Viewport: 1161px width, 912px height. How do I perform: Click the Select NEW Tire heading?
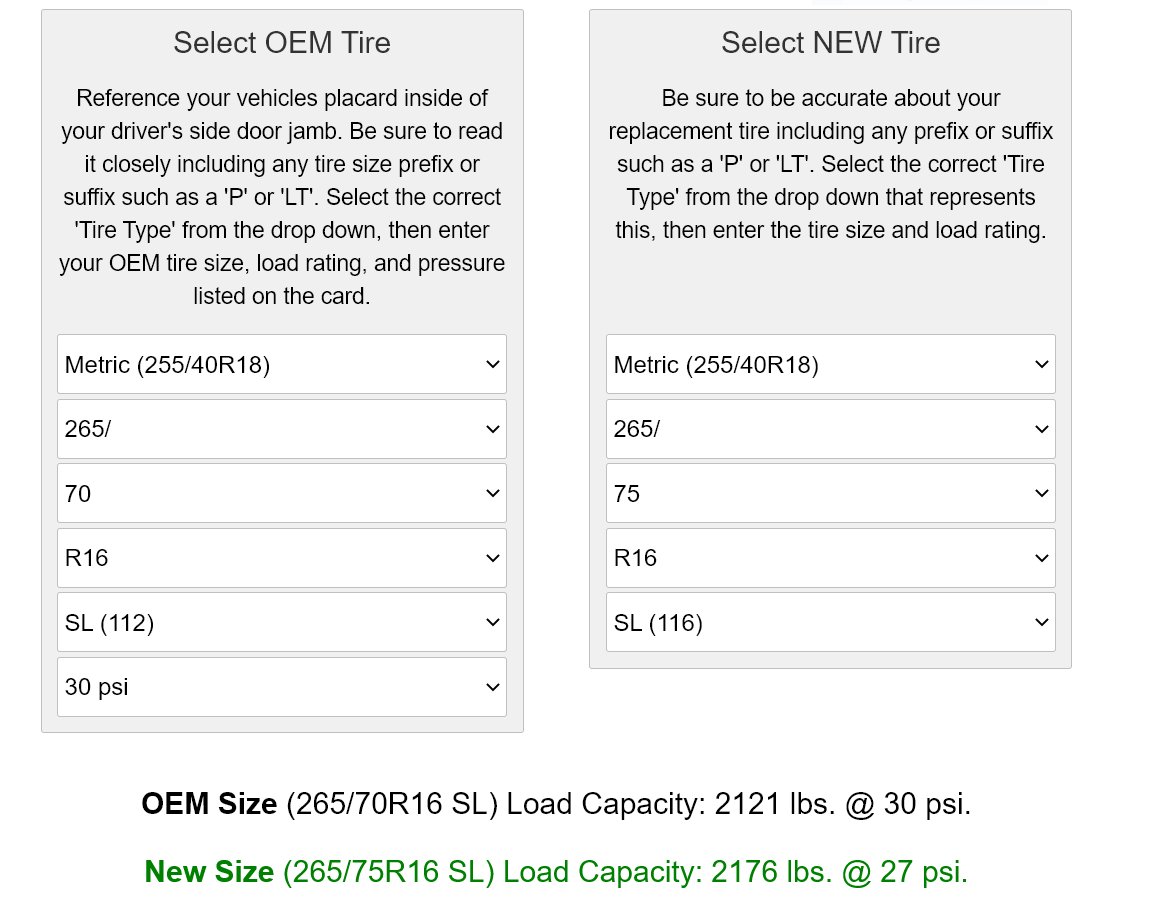(831, 43)
